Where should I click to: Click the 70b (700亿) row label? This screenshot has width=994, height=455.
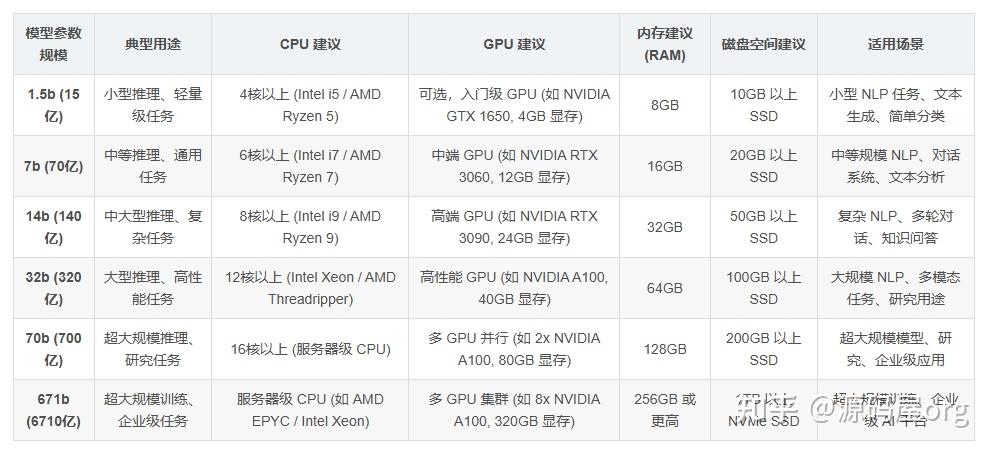pyautogui.click(x=54, y=349)
